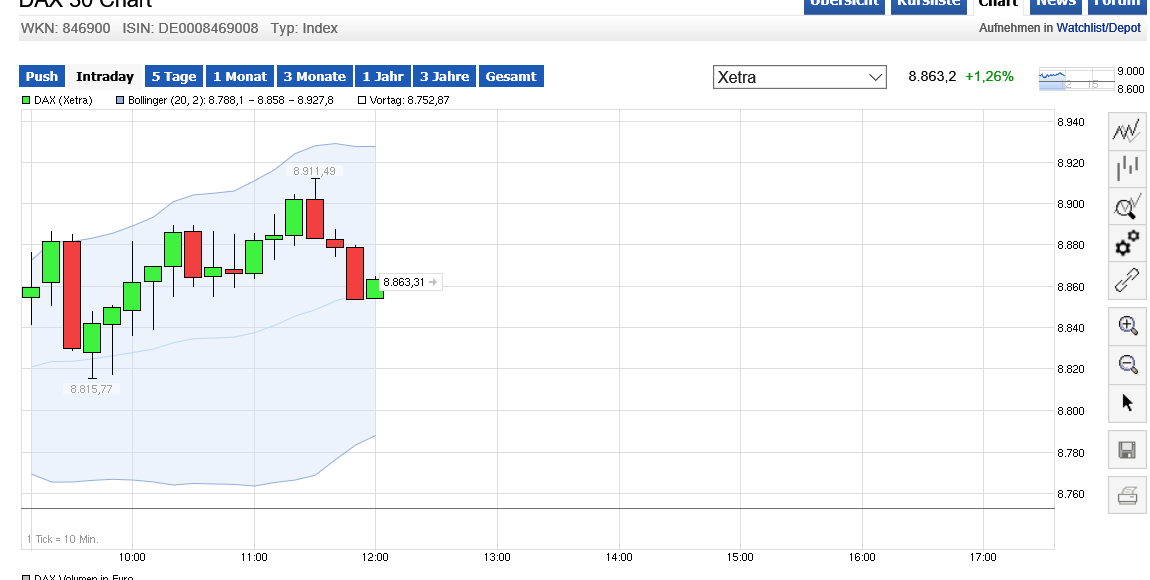Select the Intraday time range
1150x580 pixels.
pyautogui.click(x=105, y=76)
